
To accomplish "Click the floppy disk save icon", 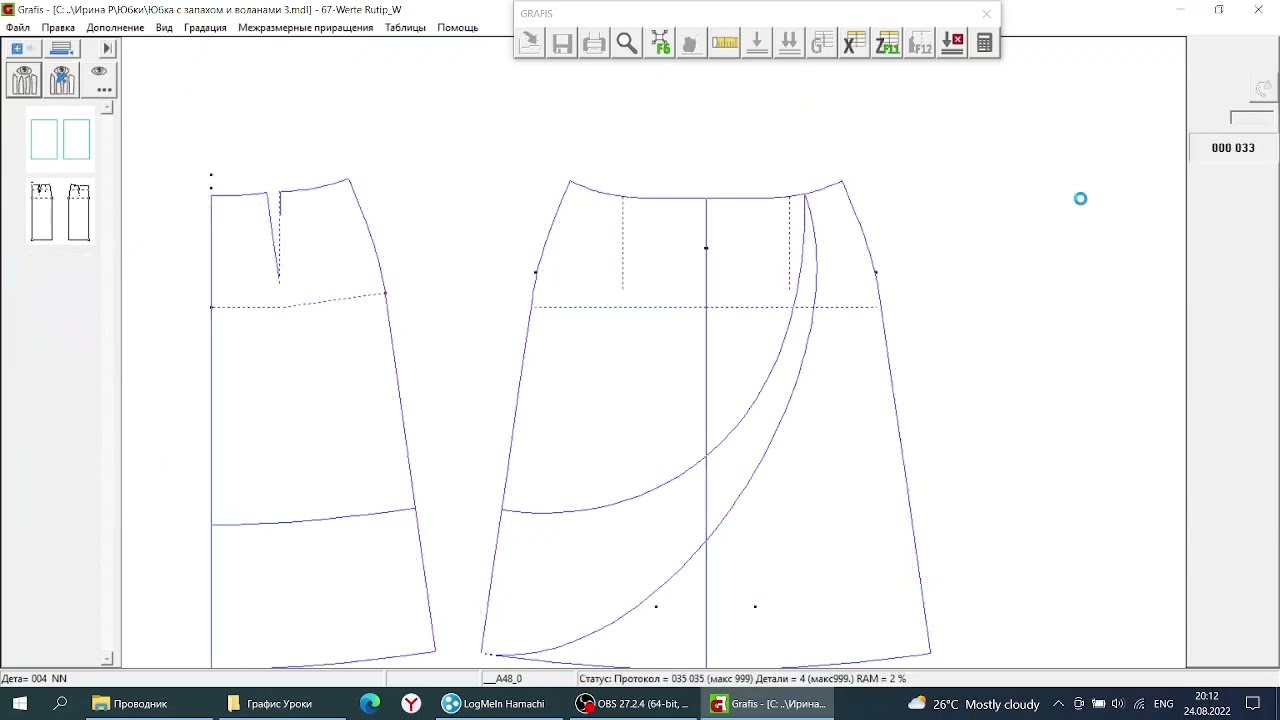I will (x=562, y=43).
